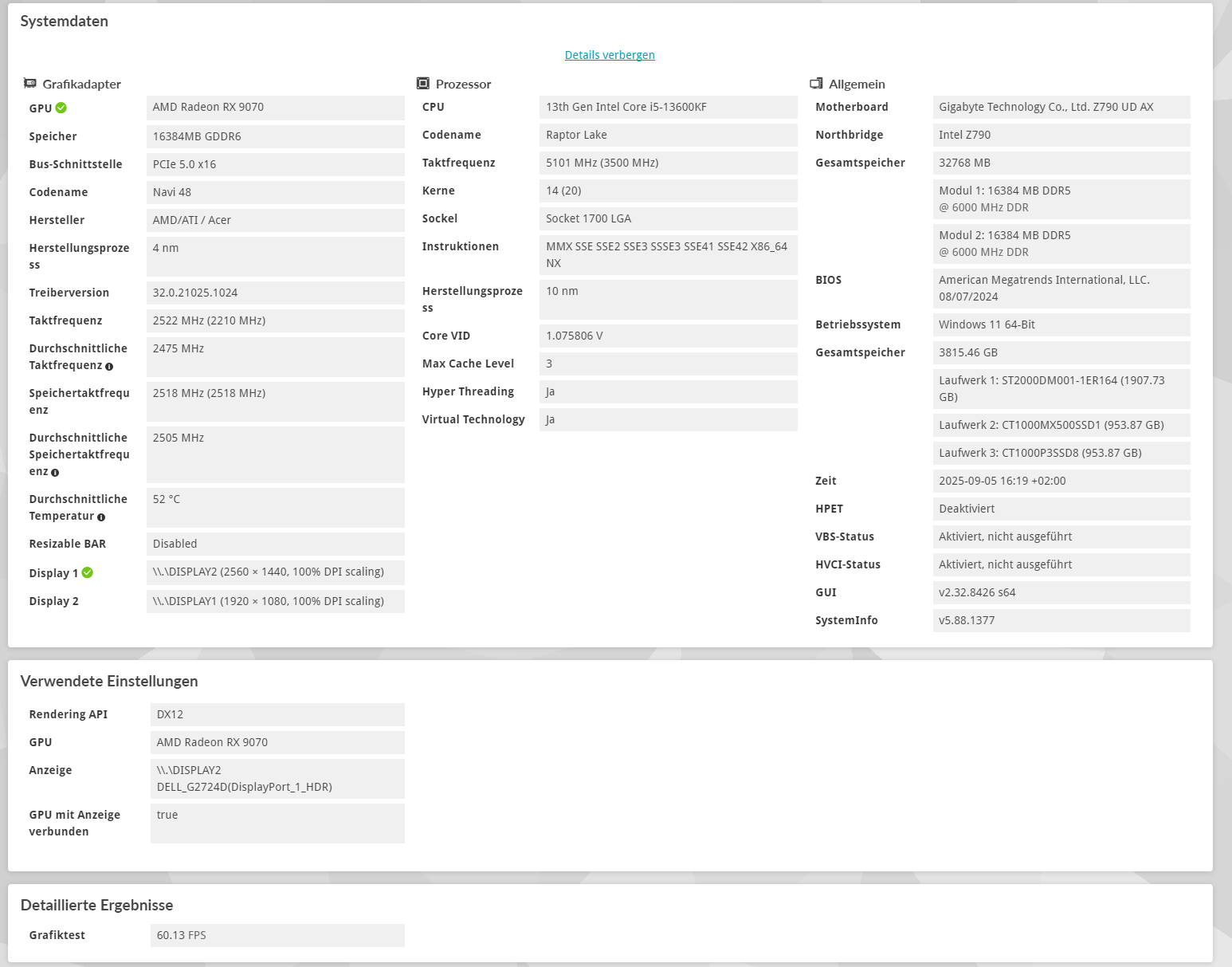Image resolution: width=1232 pixels, height=967 pixels.
Task: Select the SystemInfo version v5.88.1377 field
Action: pos(1061,620)
